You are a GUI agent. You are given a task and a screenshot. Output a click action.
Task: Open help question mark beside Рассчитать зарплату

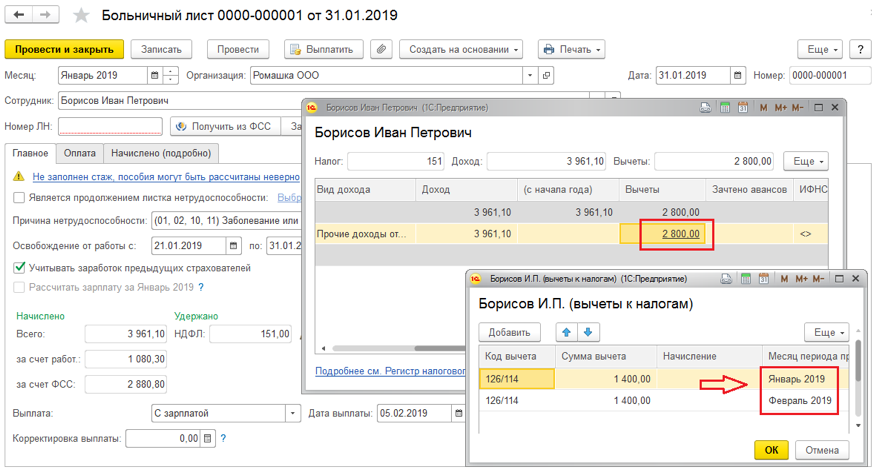pos(201,287)
